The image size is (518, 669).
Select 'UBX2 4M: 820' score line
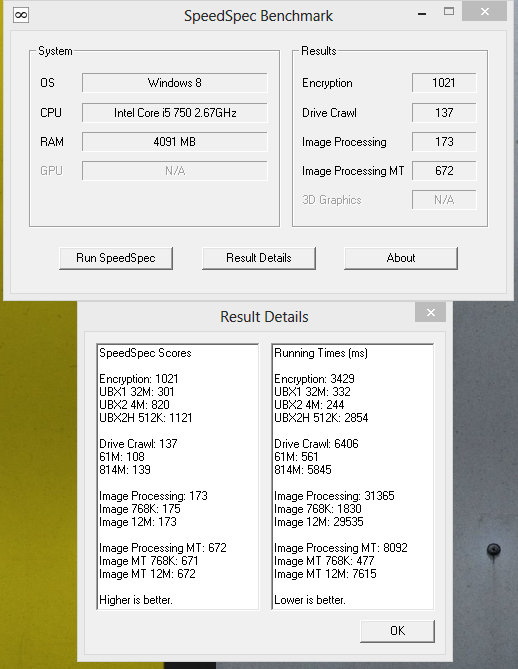(134, 404)
